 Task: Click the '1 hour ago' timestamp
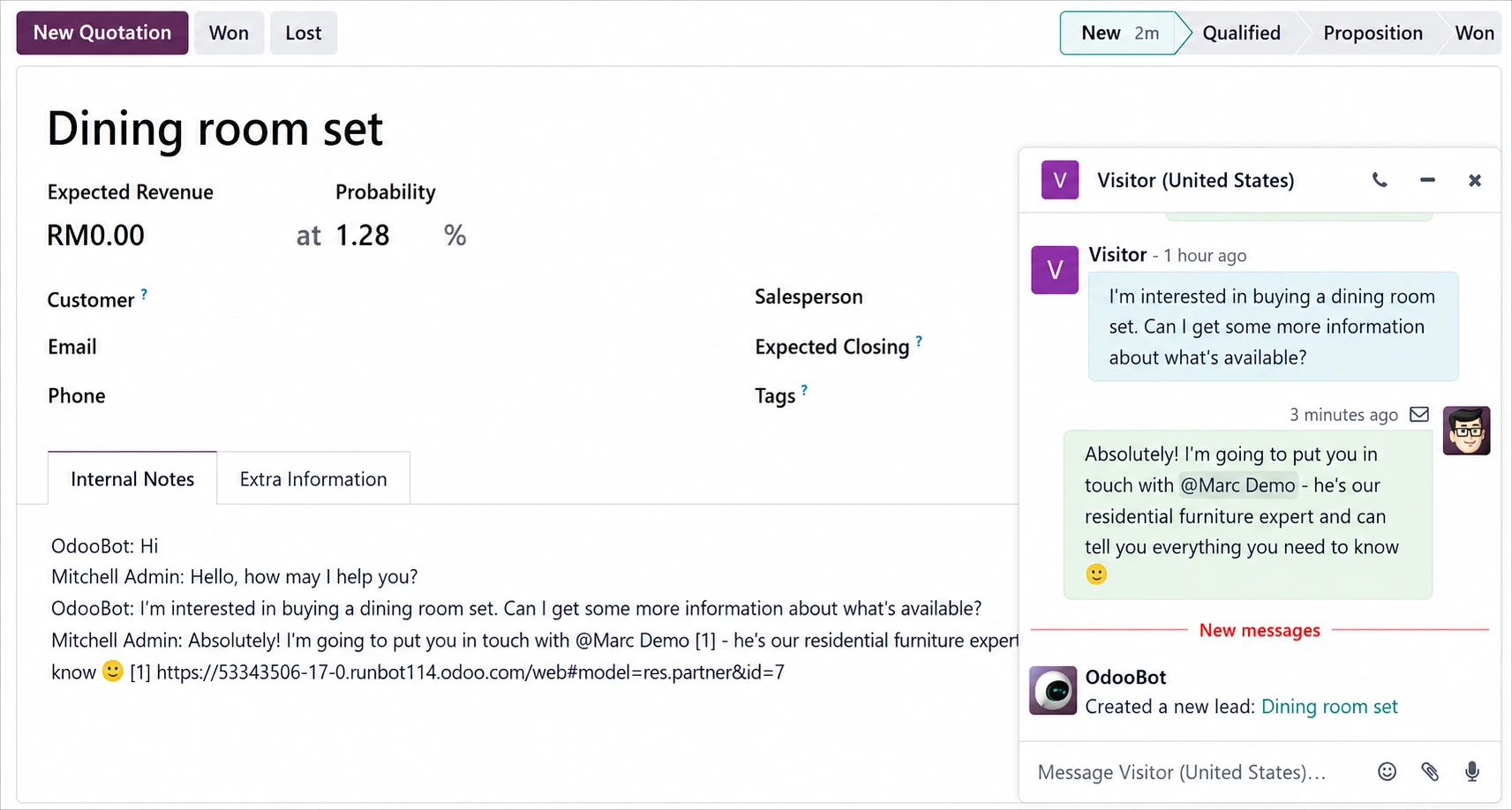point(1205,256)
